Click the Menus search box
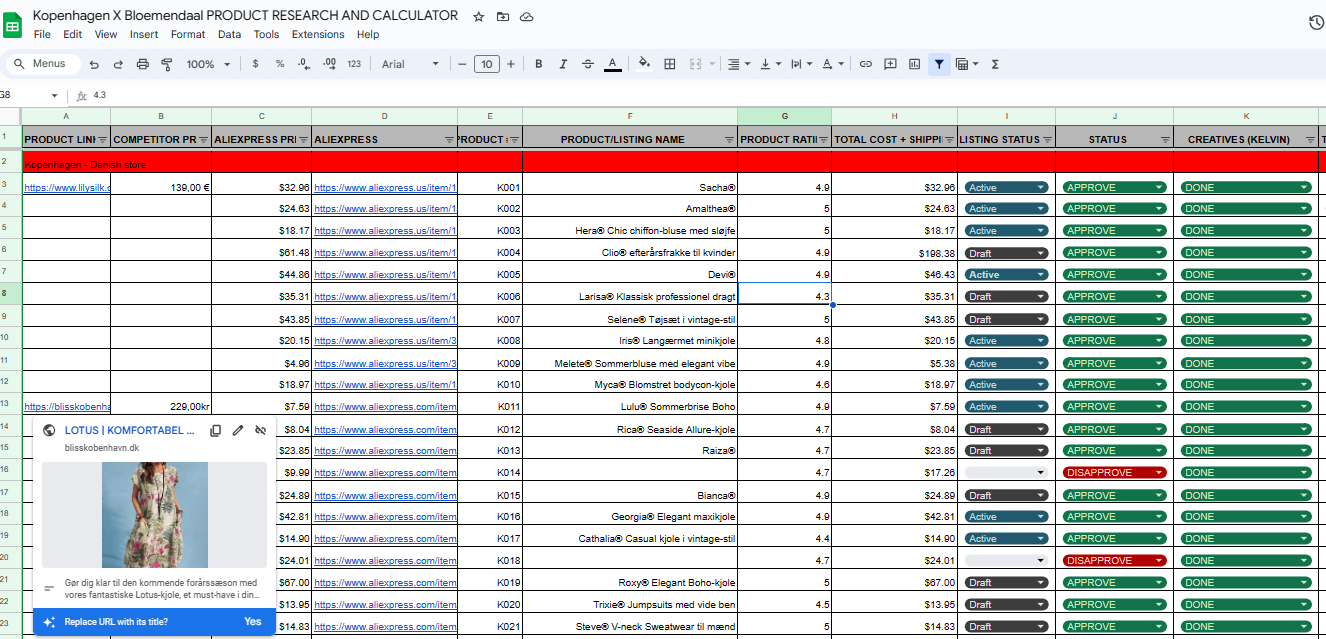Viewport: 1326px width, 639px height. point(42,64)
